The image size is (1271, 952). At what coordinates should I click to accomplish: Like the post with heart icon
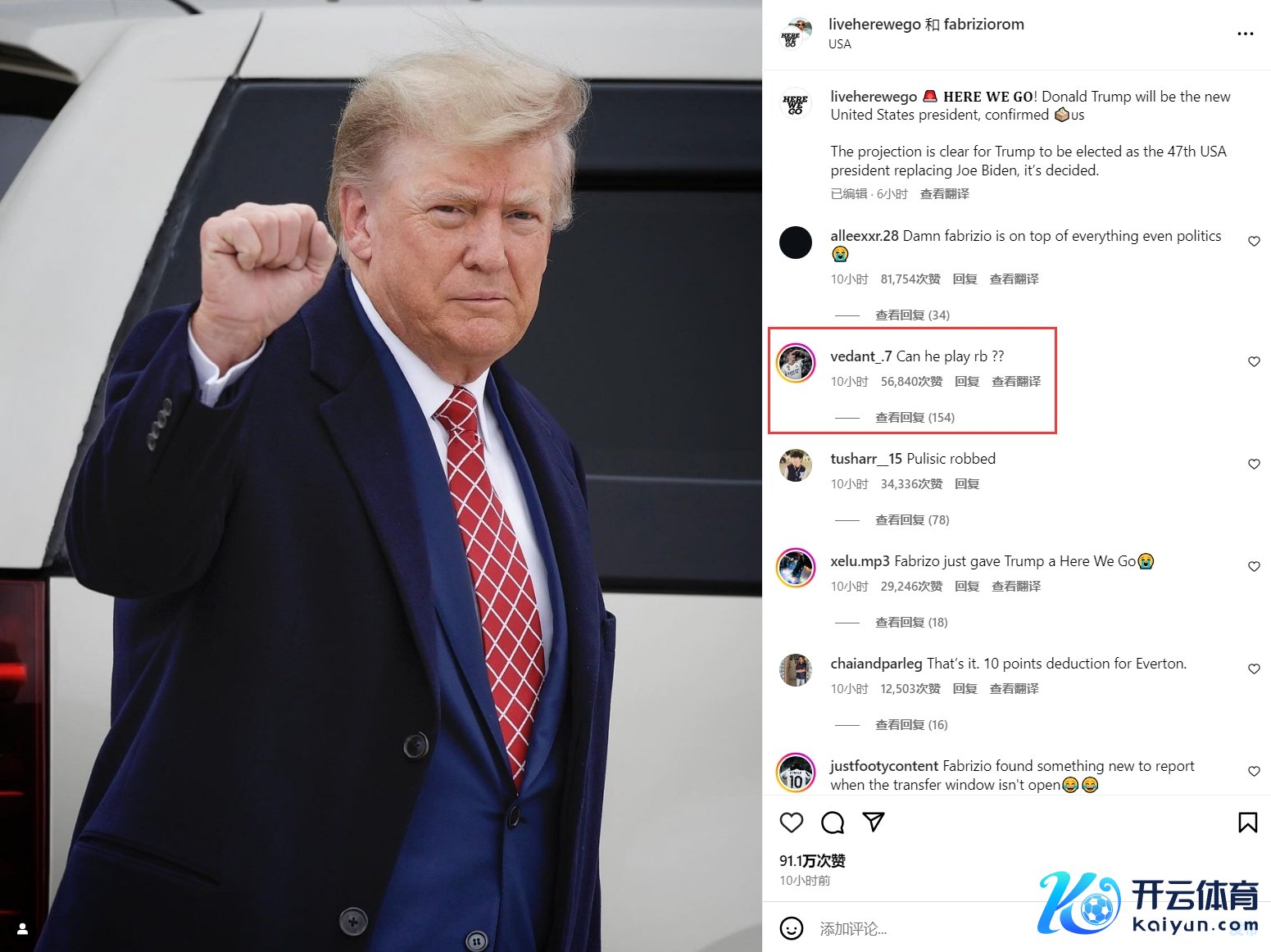pyautogui.click(x=791, y=823)
